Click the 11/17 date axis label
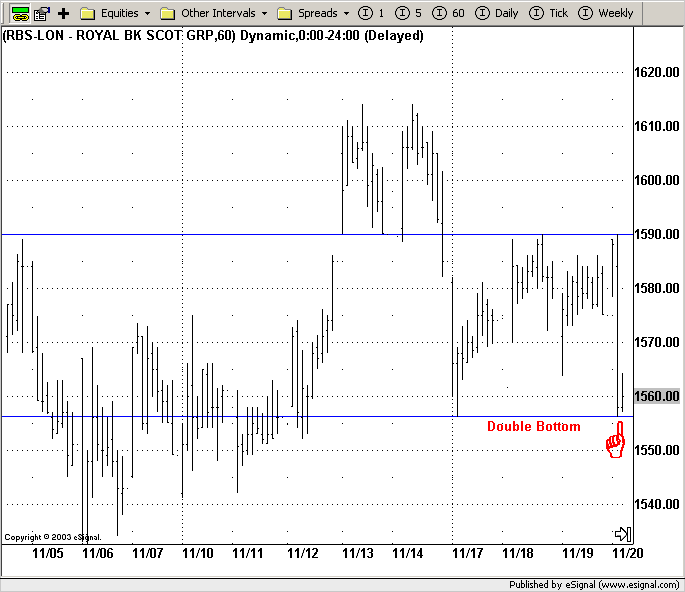Image resolution: width=685 pixels, height=592 pixels. [x=467, y=554]
